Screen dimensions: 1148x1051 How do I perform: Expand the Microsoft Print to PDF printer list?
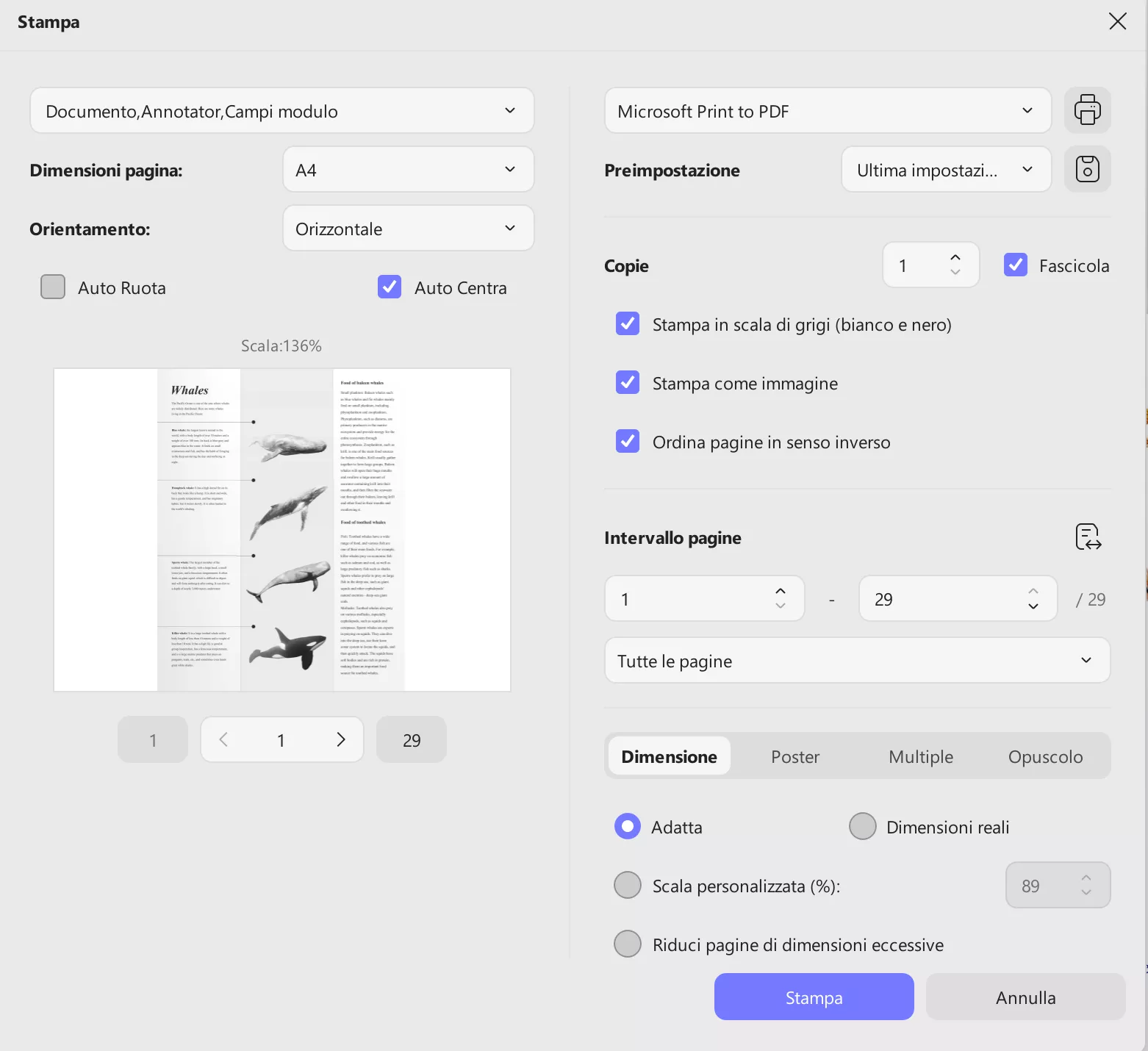tap(828, 111)
